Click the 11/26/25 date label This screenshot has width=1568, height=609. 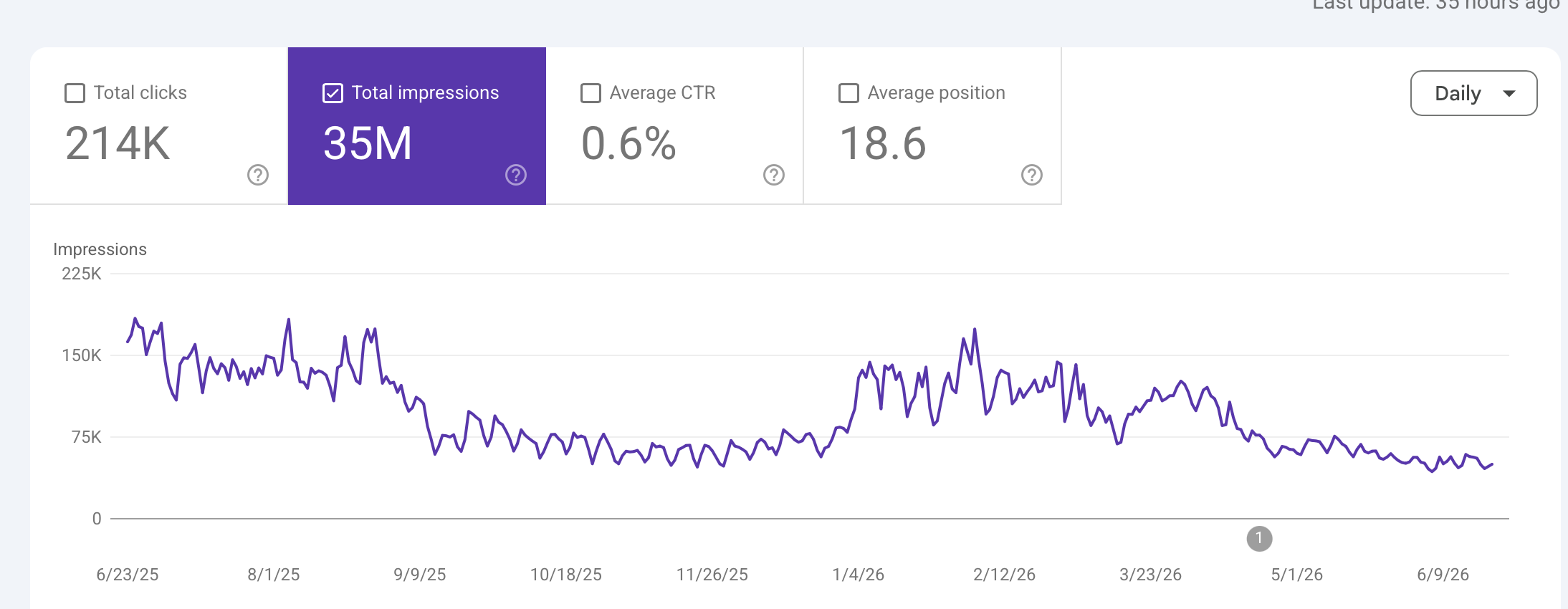coord(712,575)
